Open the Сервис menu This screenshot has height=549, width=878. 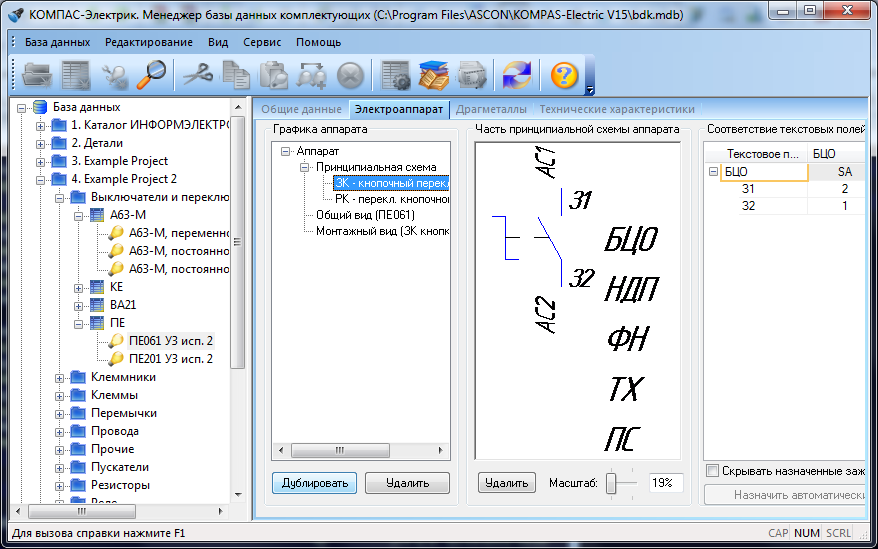(262, 42)
